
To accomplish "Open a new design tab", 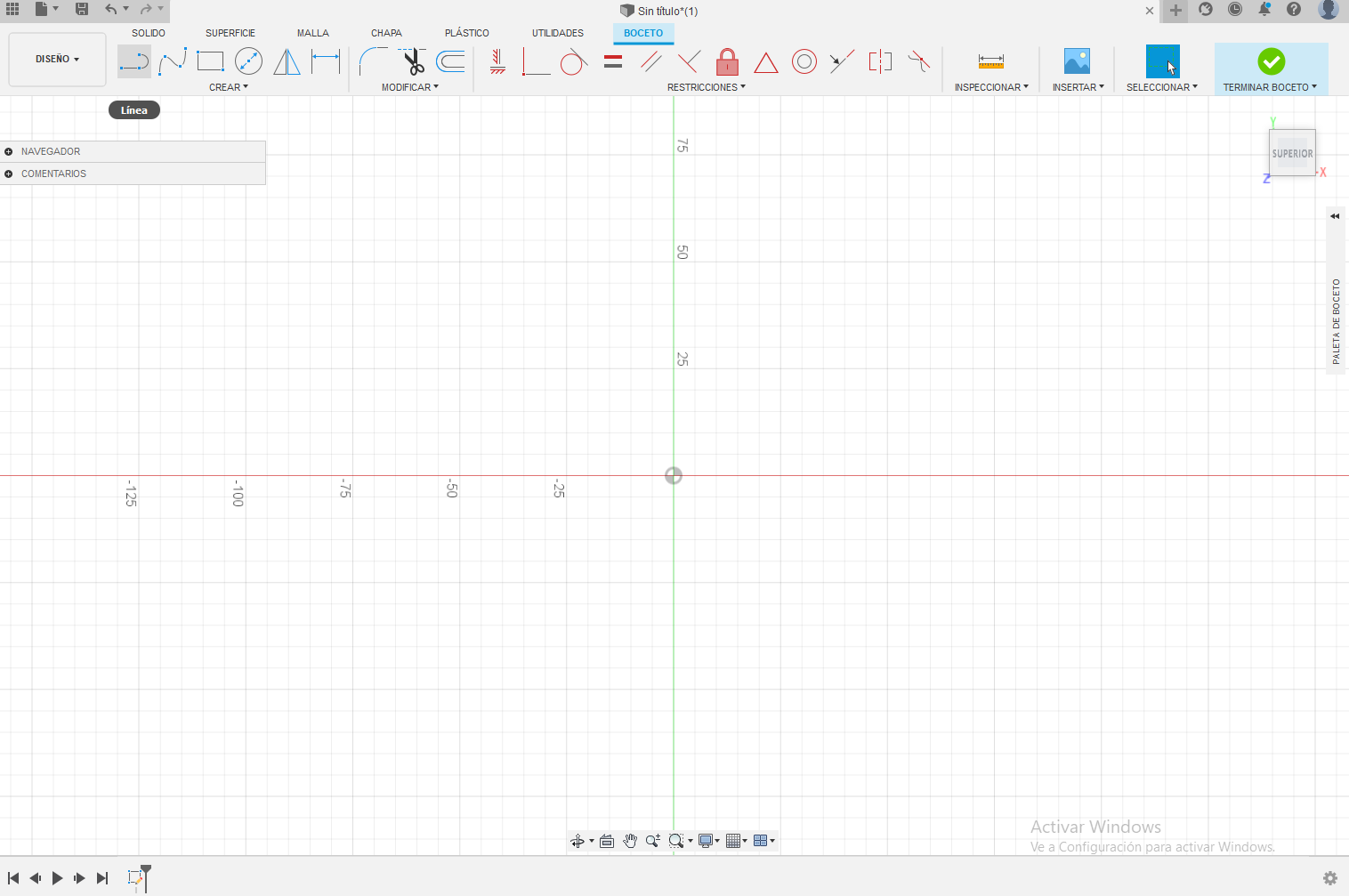I will click(1175, 10).
